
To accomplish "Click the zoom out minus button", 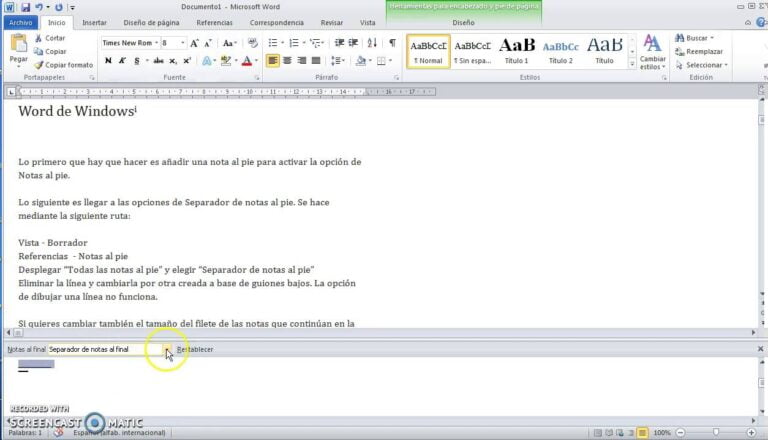I will click(x=680, y=433).
